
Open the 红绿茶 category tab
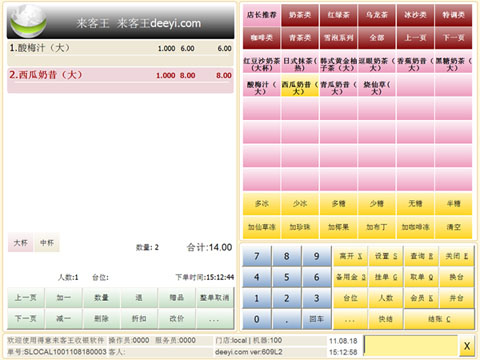pyautogui.click(x=338, y=15)
